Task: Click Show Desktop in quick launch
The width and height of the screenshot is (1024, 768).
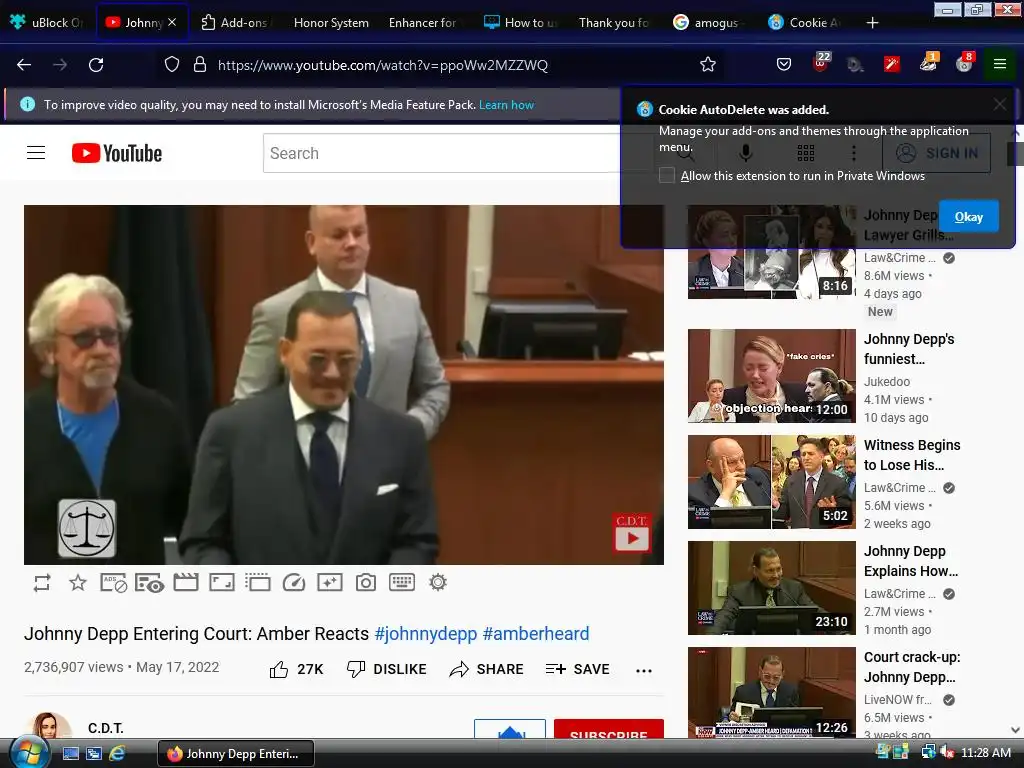Action: pos(71,754)
